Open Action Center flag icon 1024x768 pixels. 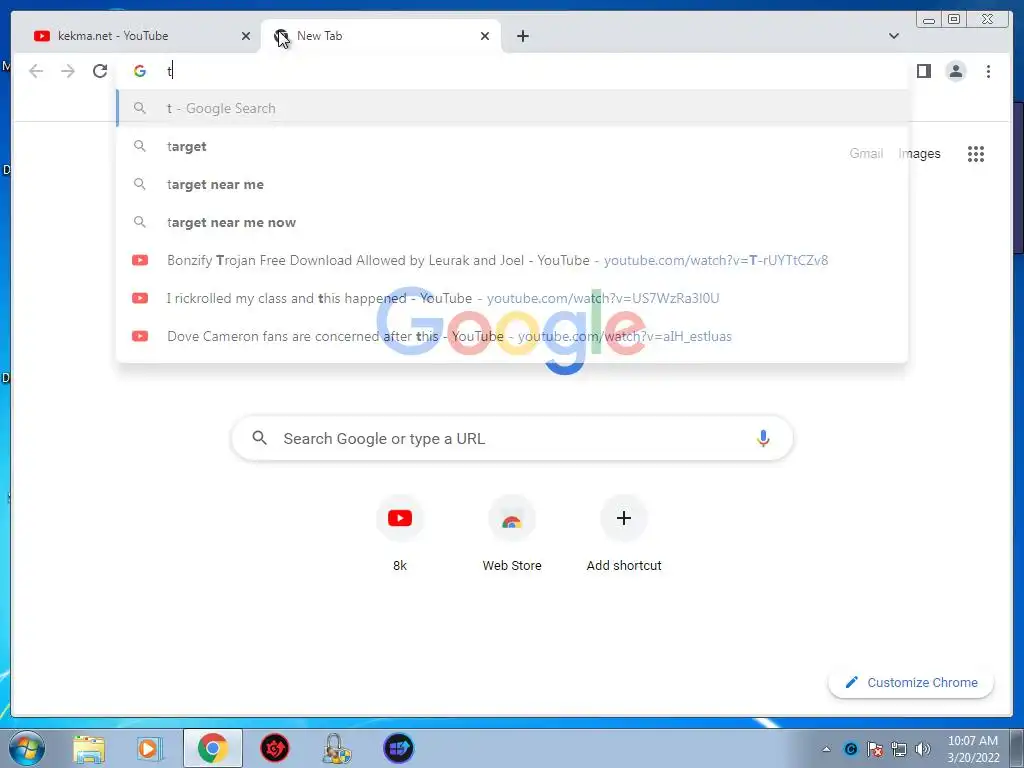pyautogui.click(x=874, y=749)
